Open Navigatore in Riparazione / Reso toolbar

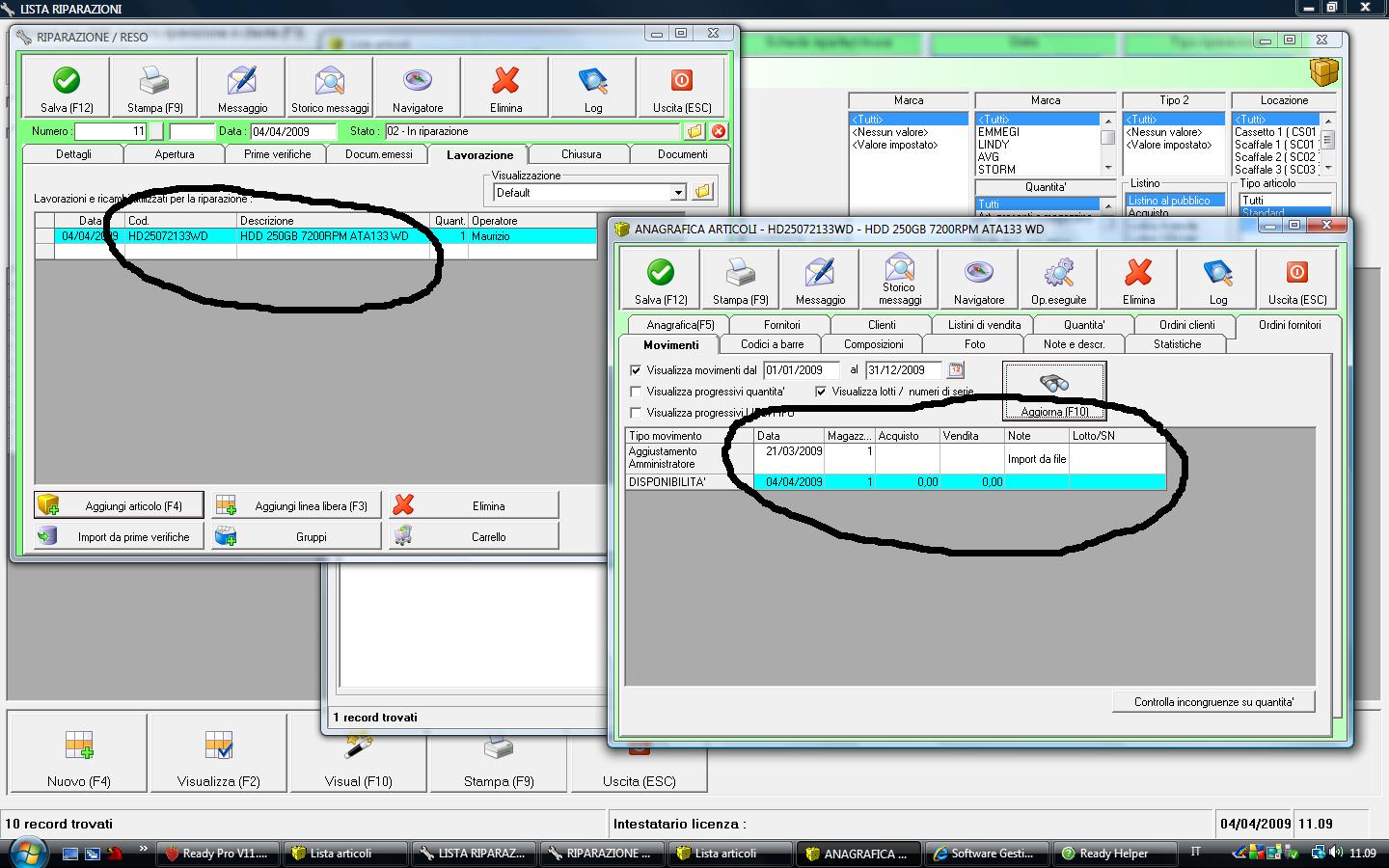[x=418, y=88]
